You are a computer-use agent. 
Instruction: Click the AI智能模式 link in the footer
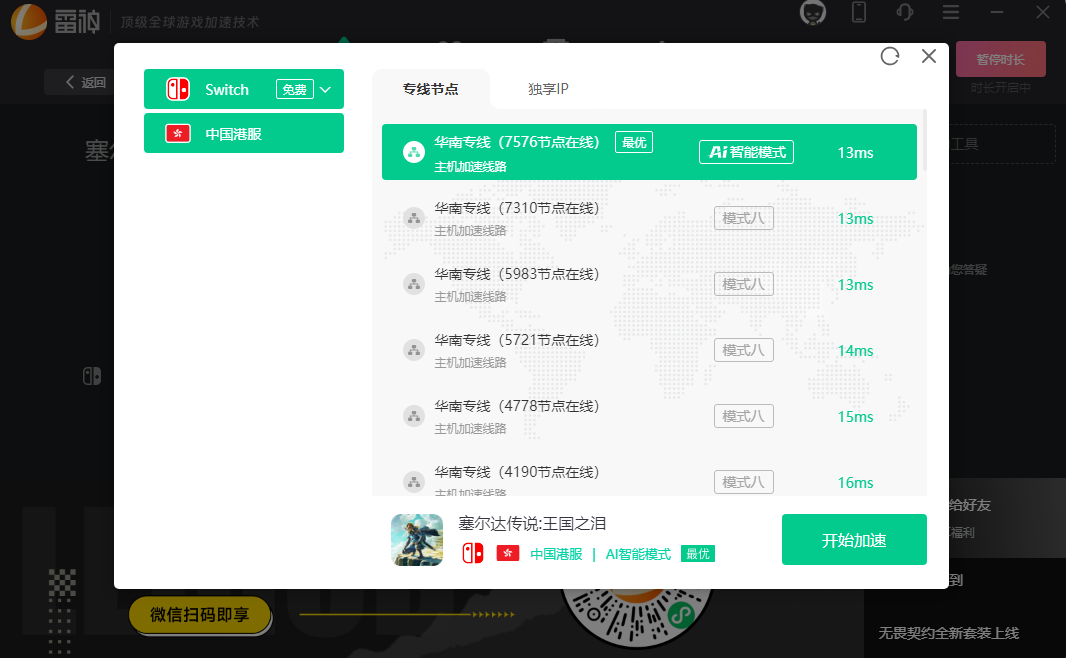click(x=638, y=554)
